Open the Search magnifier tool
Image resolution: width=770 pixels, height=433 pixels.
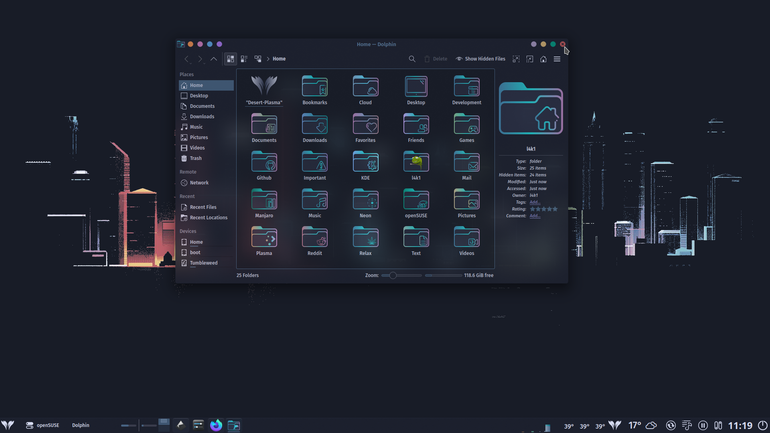click(412, 59)
